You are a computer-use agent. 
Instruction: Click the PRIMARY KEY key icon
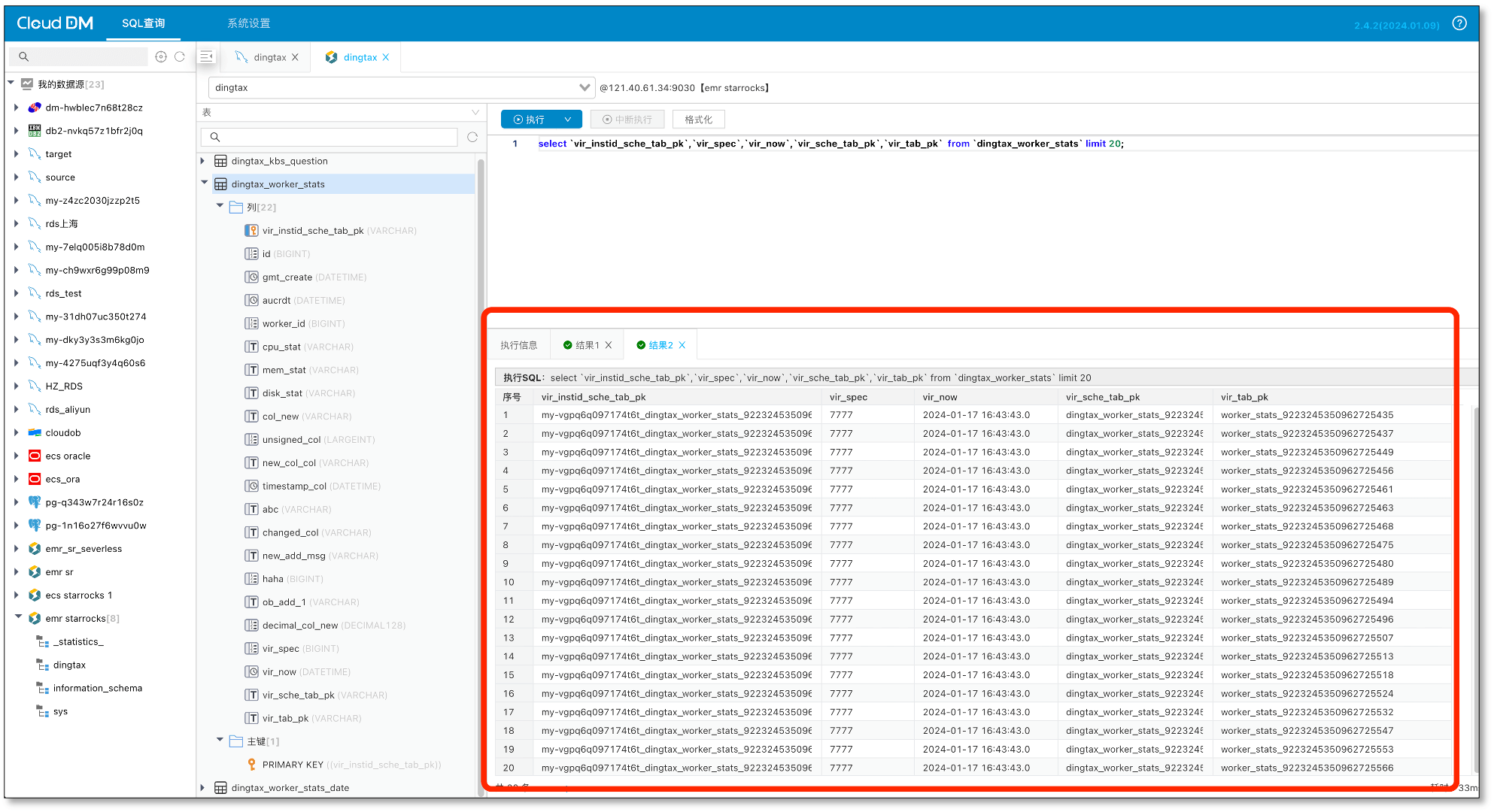click(252, 765)
